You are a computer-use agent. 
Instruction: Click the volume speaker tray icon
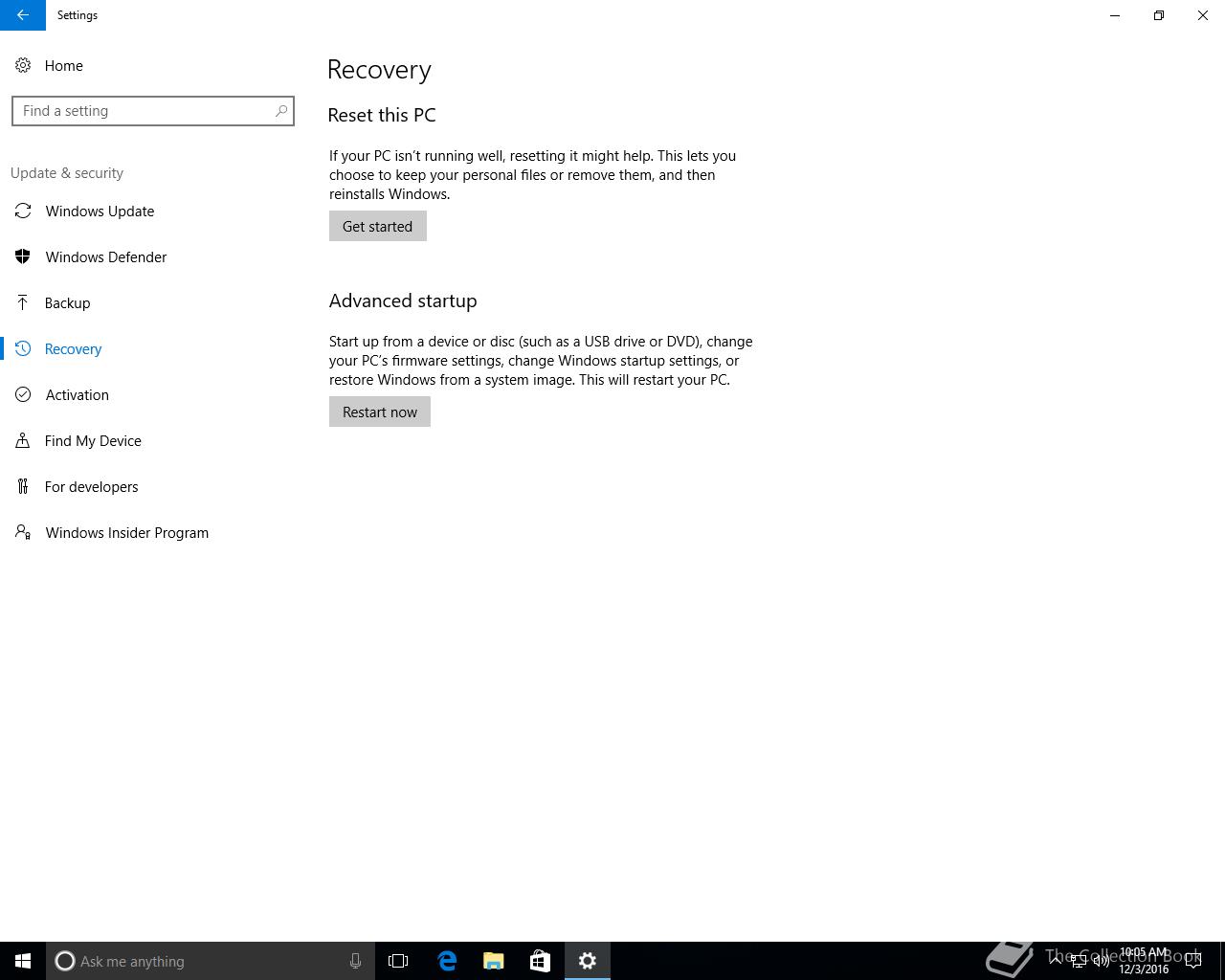(1102, 961)
